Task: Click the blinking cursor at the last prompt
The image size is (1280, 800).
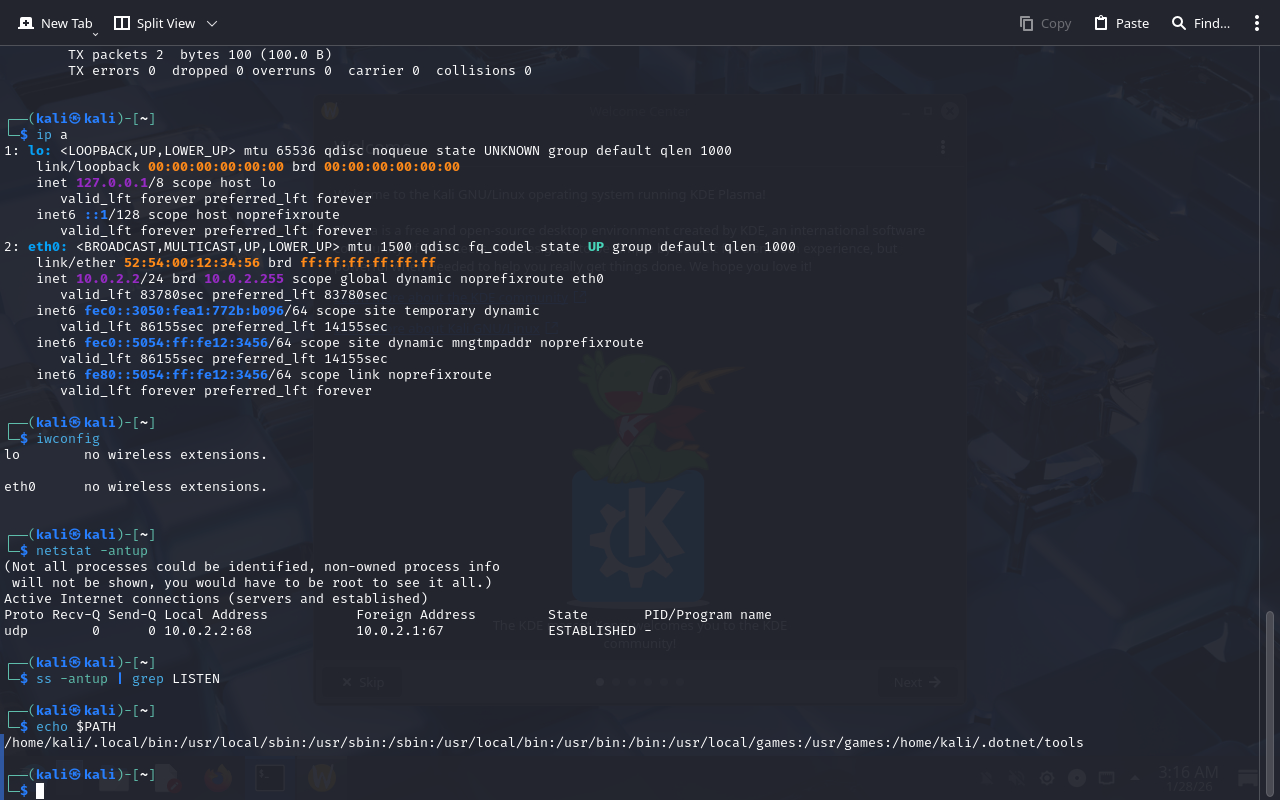Action: [x=40, y=791]
